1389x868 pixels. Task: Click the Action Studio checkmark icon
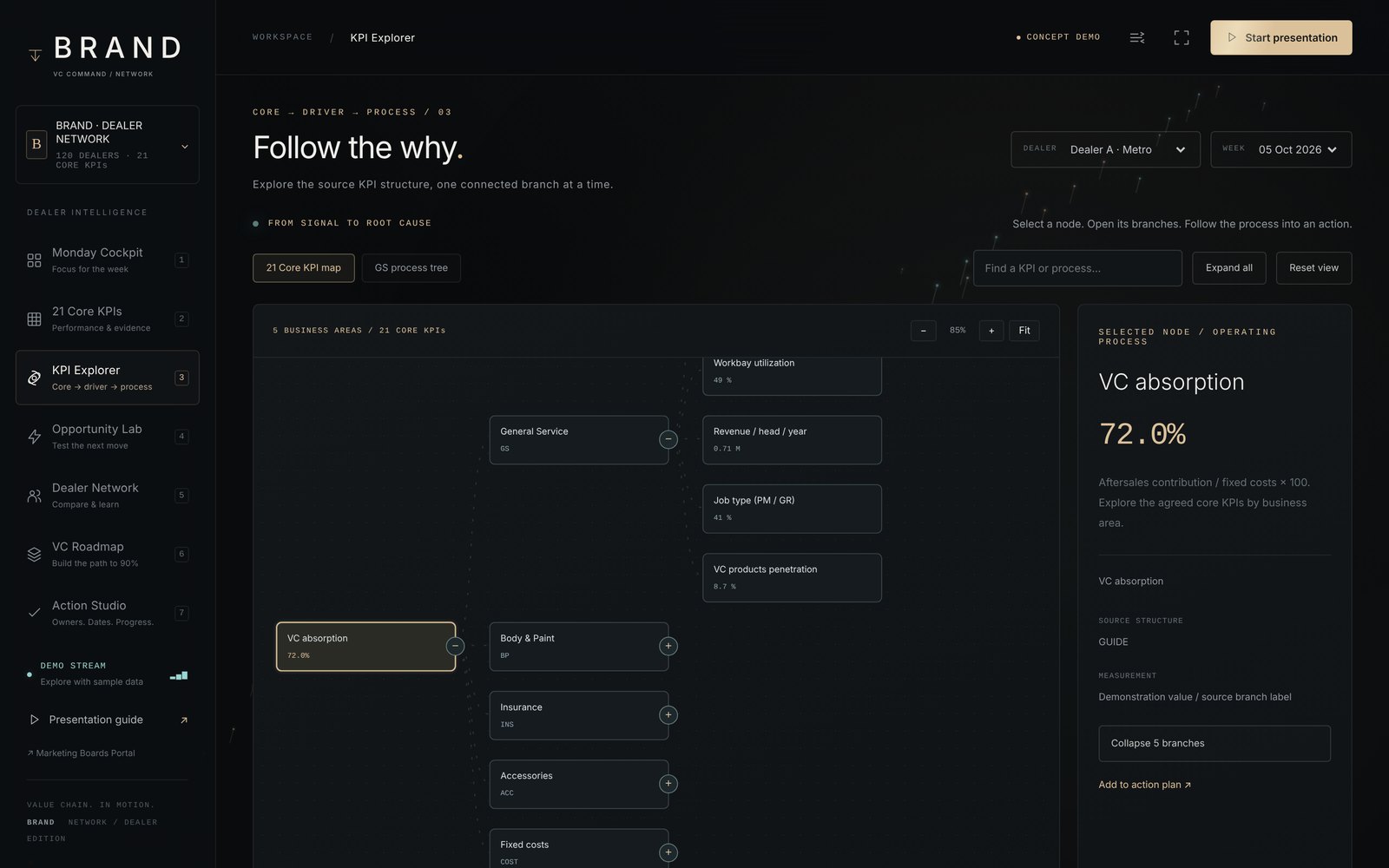click(34, 613)
